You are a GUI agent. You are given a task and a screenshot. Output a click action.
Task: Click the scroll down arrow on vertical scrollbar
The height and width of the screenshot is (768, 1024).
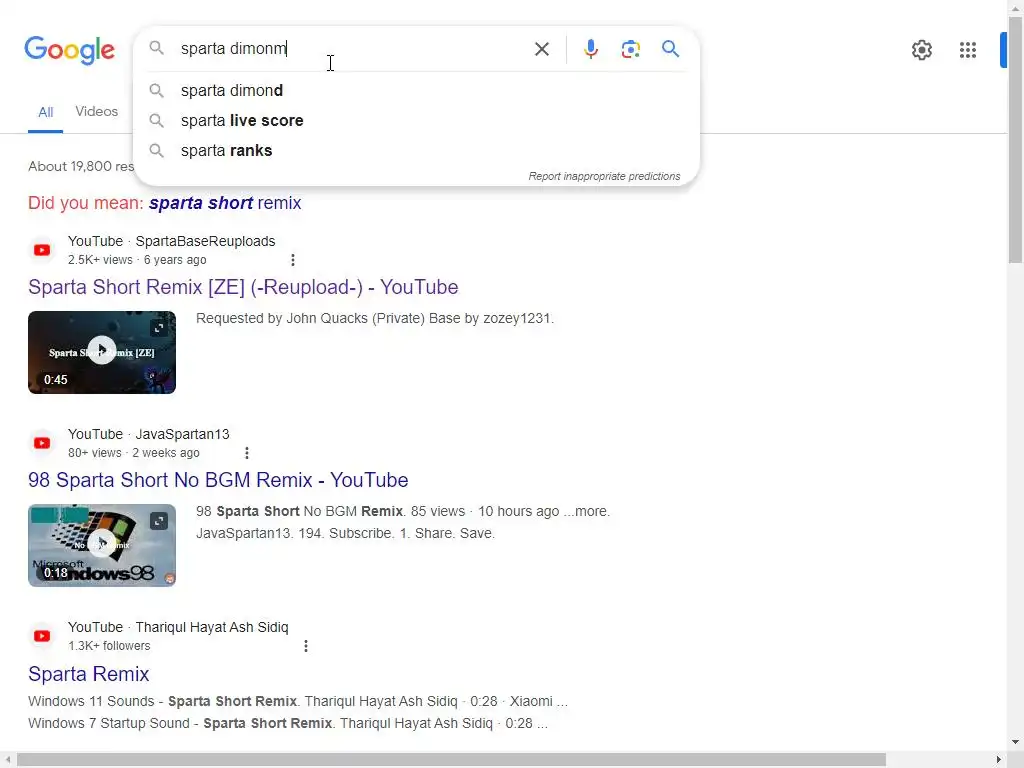pyautogui.click(x=1016, y=742)
